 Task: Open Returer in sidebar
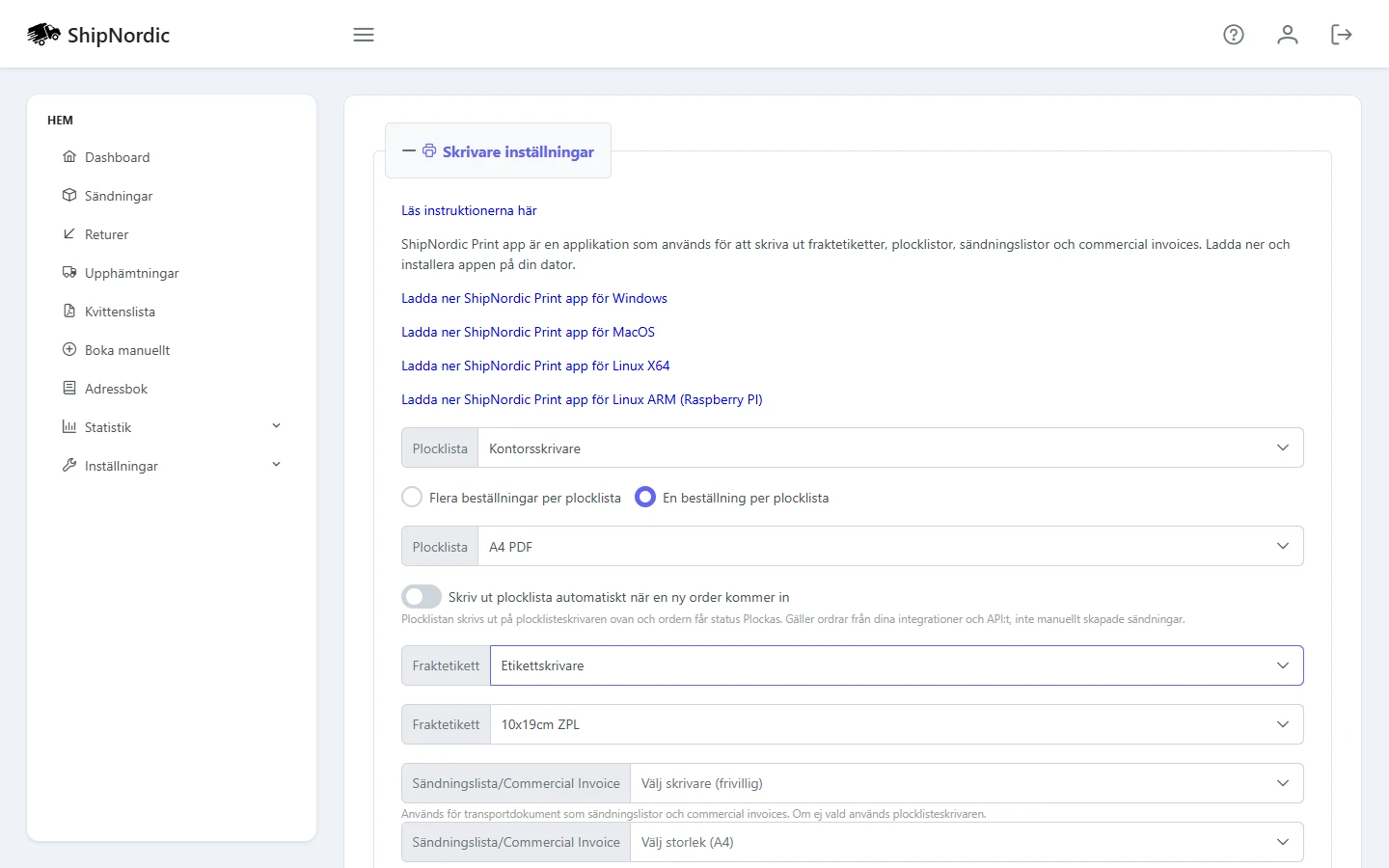tap(172, 234)
